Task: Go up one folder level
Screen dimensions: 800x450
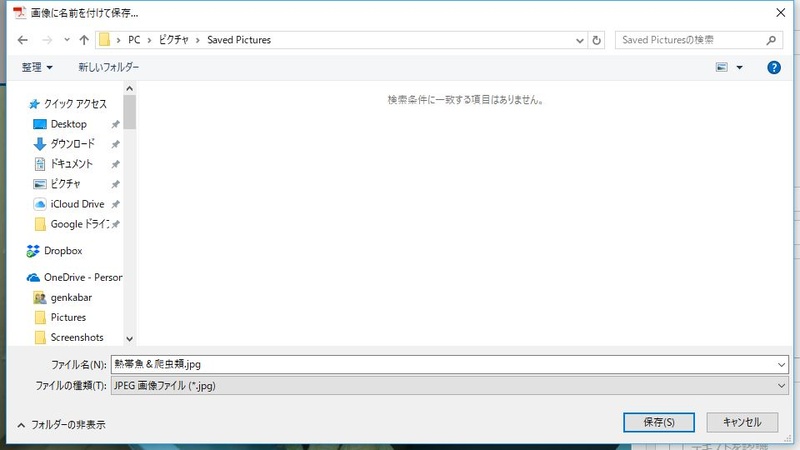Action: [x=84, y=40]
